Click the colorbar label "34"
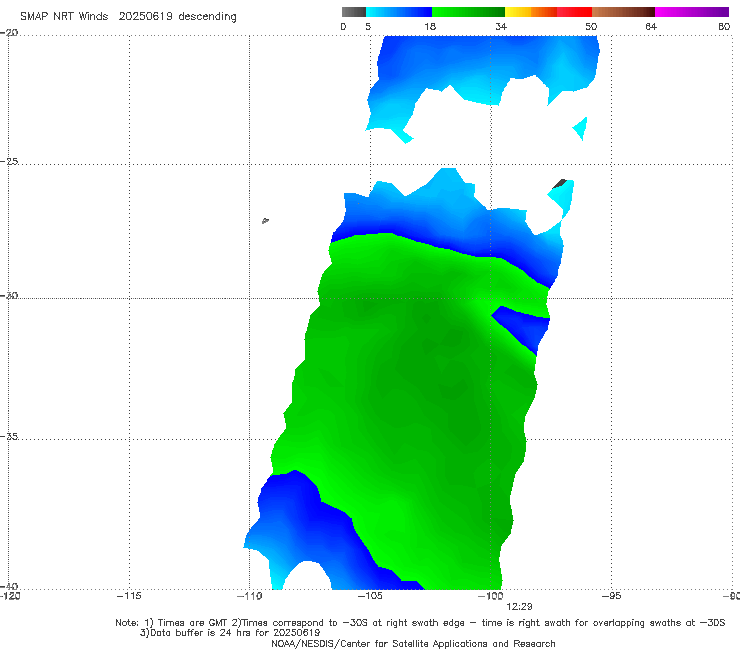 coord(501,26)
